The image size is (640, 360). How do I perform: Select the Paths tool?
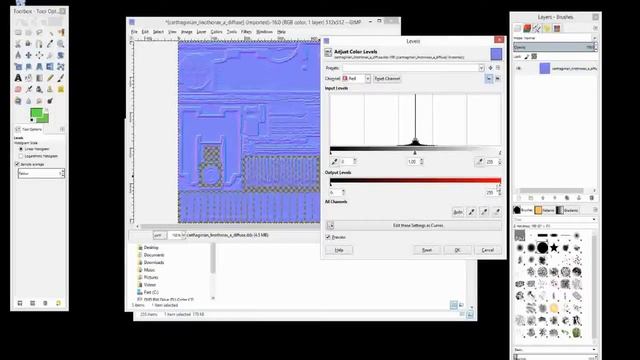(x=40, y=44)
